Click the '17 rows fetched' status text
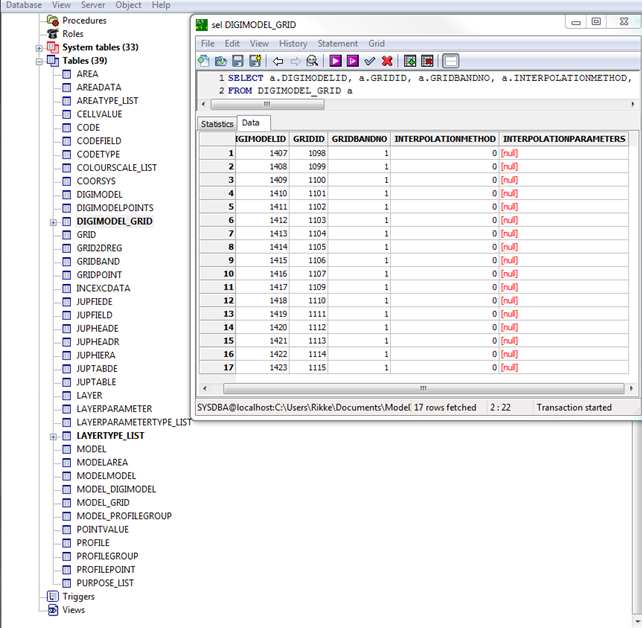This screenshot has height=628, width=642. (x=445, y=407)
